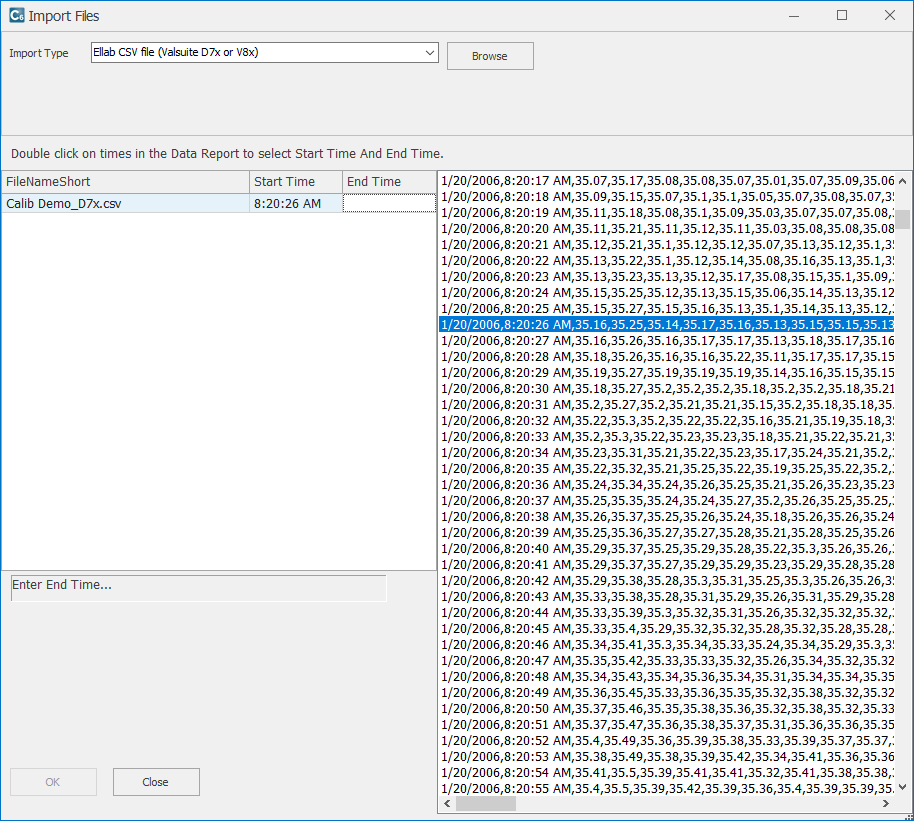Select the data row with time 8:20:38 AM
This screenshot has width=914, height=821.
click(x=667, y=517)
